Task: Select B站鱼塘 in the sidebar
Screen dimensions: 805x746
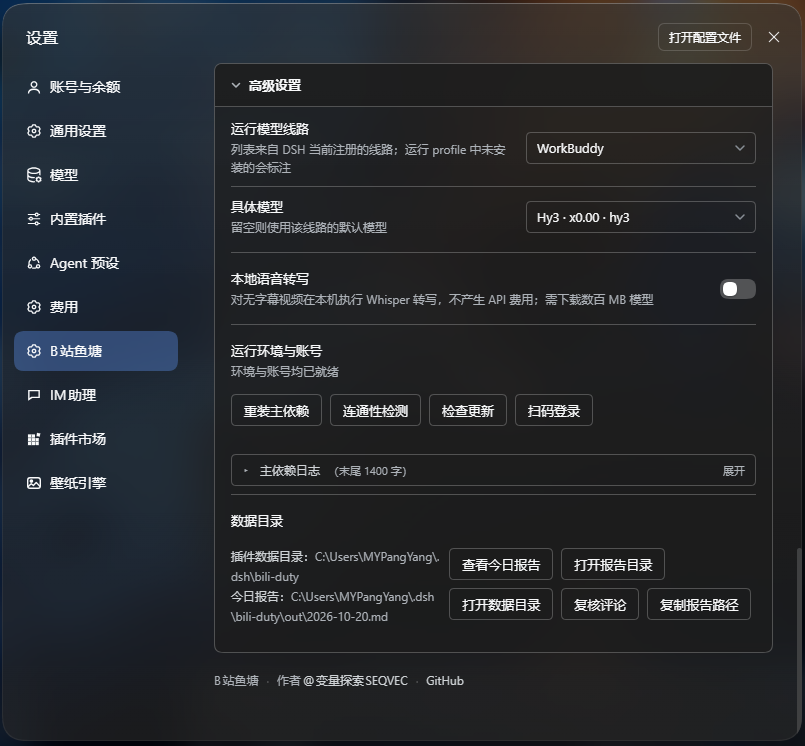Action: tap(96, 351)
